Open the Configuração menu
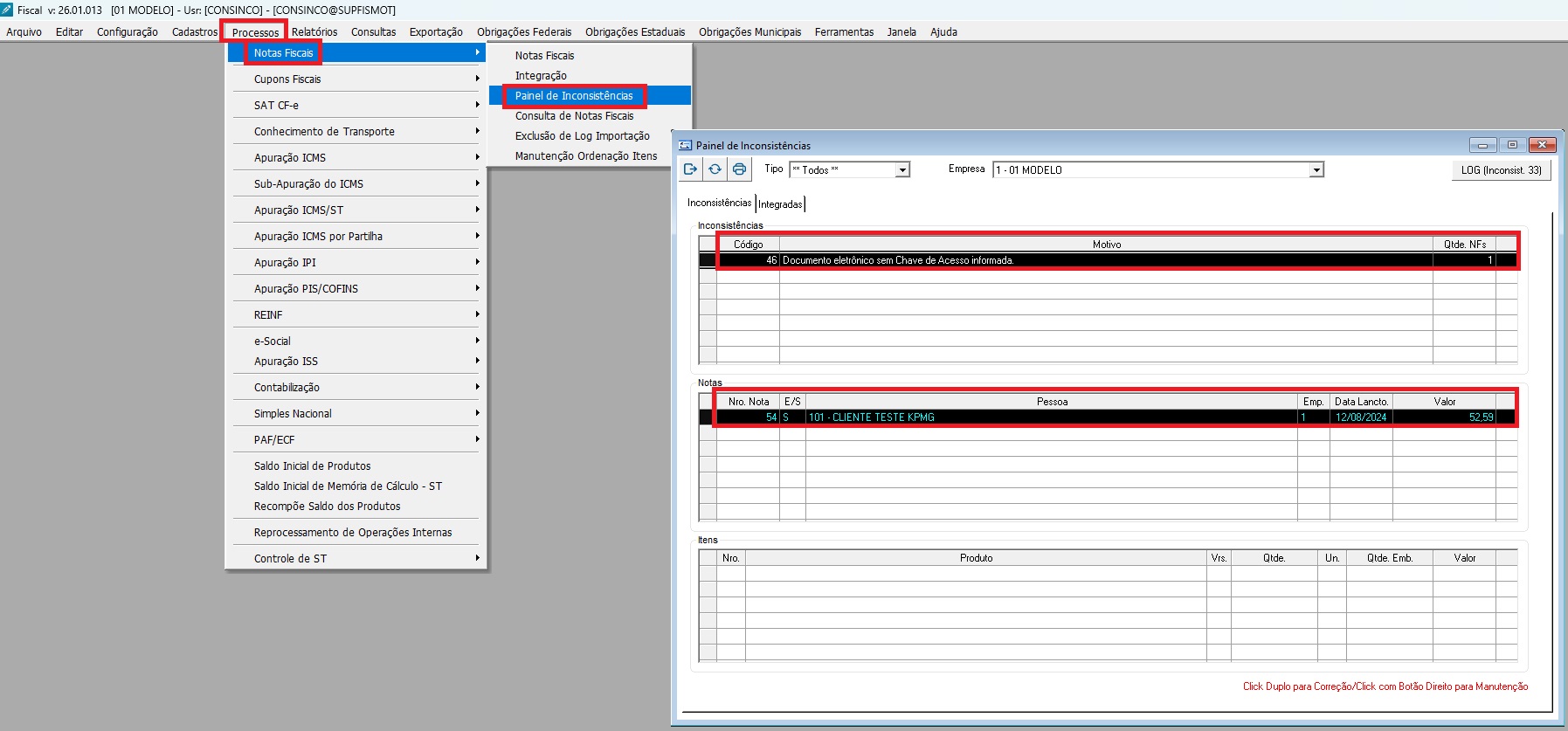The image size is (1568, 731). coord(128,31)
